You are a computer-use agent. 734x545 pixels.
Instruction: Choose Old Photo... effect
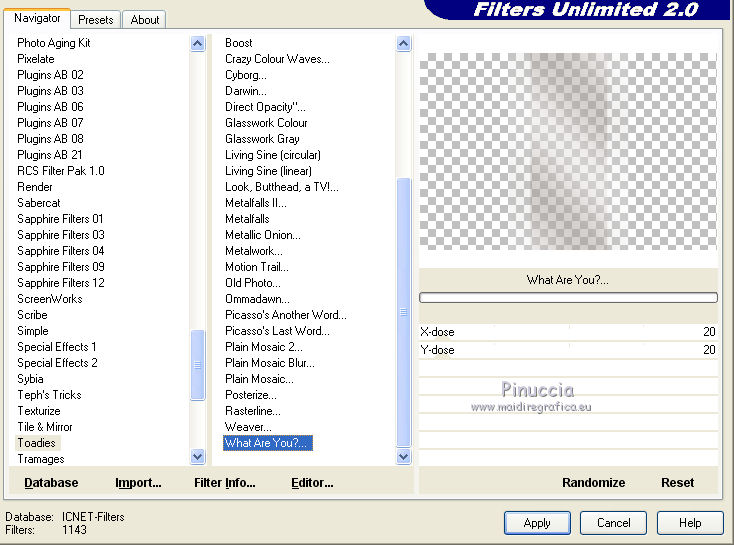click(x=253, y=283)
